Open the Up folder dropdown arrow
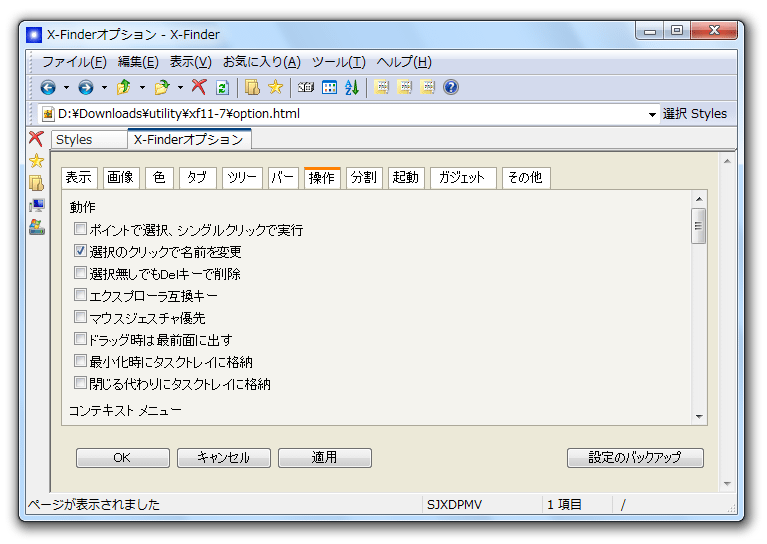 point(142,88)
